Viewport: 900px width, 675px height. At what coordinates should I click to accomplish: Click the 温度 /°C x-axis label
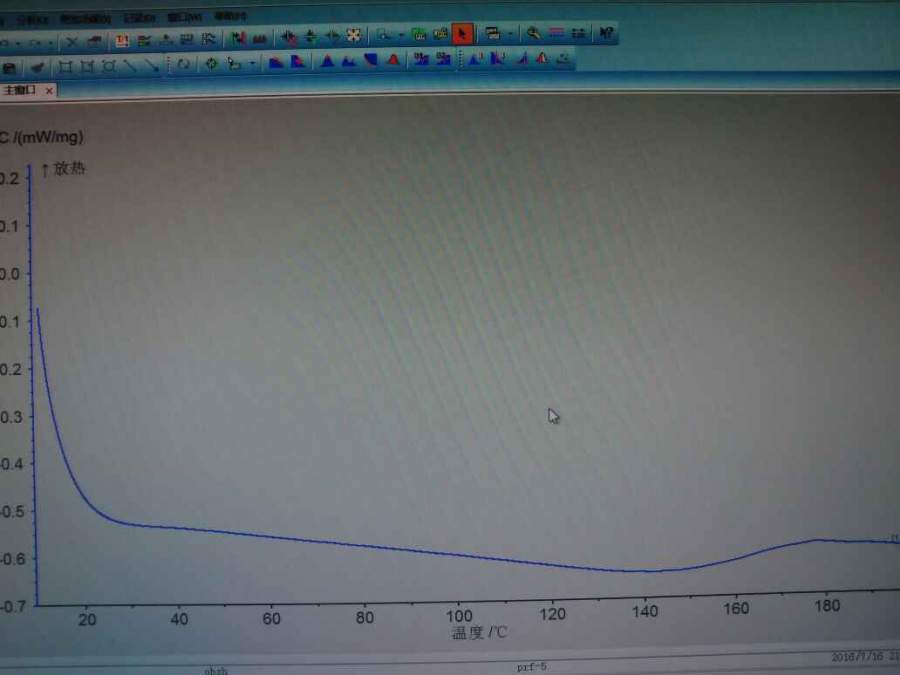pyautogui.click(x=479, y=633)
